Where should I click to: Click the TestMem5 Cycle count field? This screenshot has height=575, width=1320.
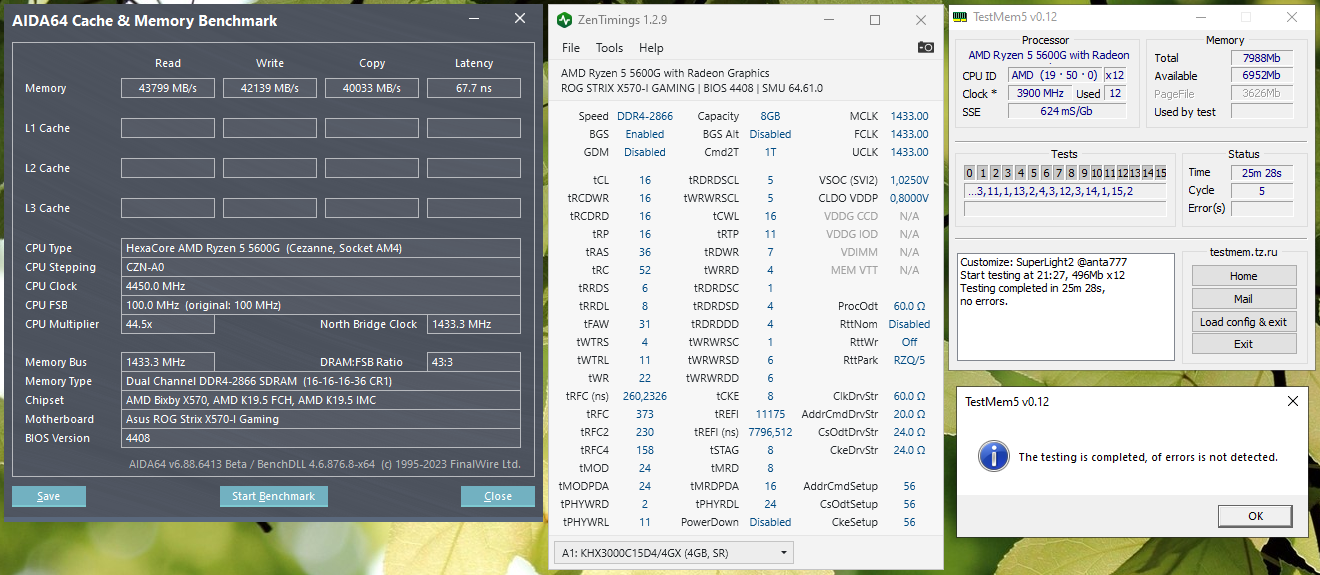point(1261,191)
